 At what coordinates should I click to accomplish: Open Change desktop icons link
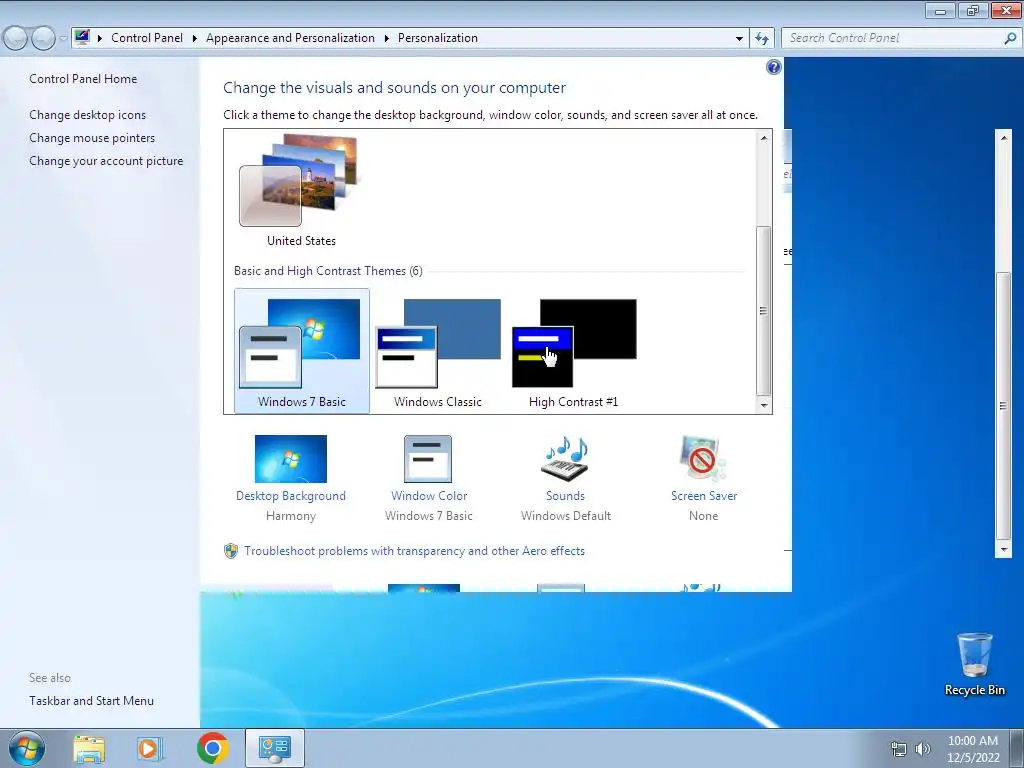pyautogui.click(x=88, y=115)
